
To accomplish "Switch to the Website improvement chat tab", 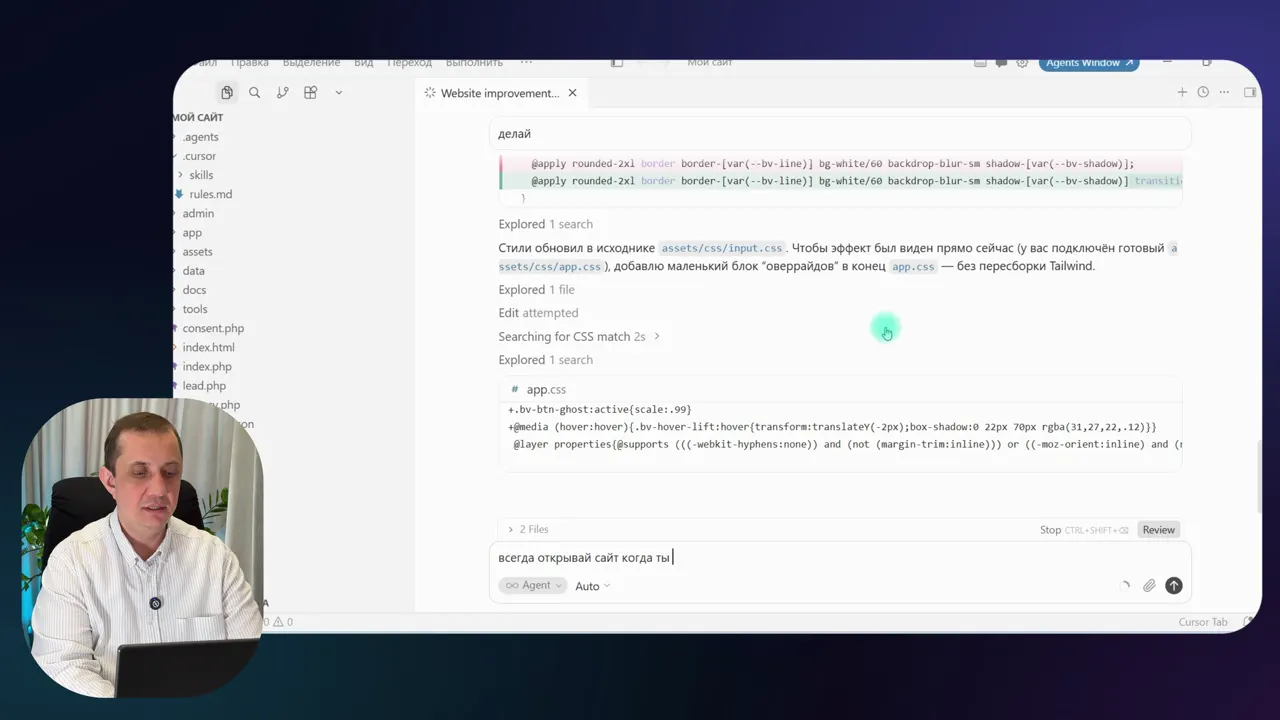I will click(x=500, y=93).
